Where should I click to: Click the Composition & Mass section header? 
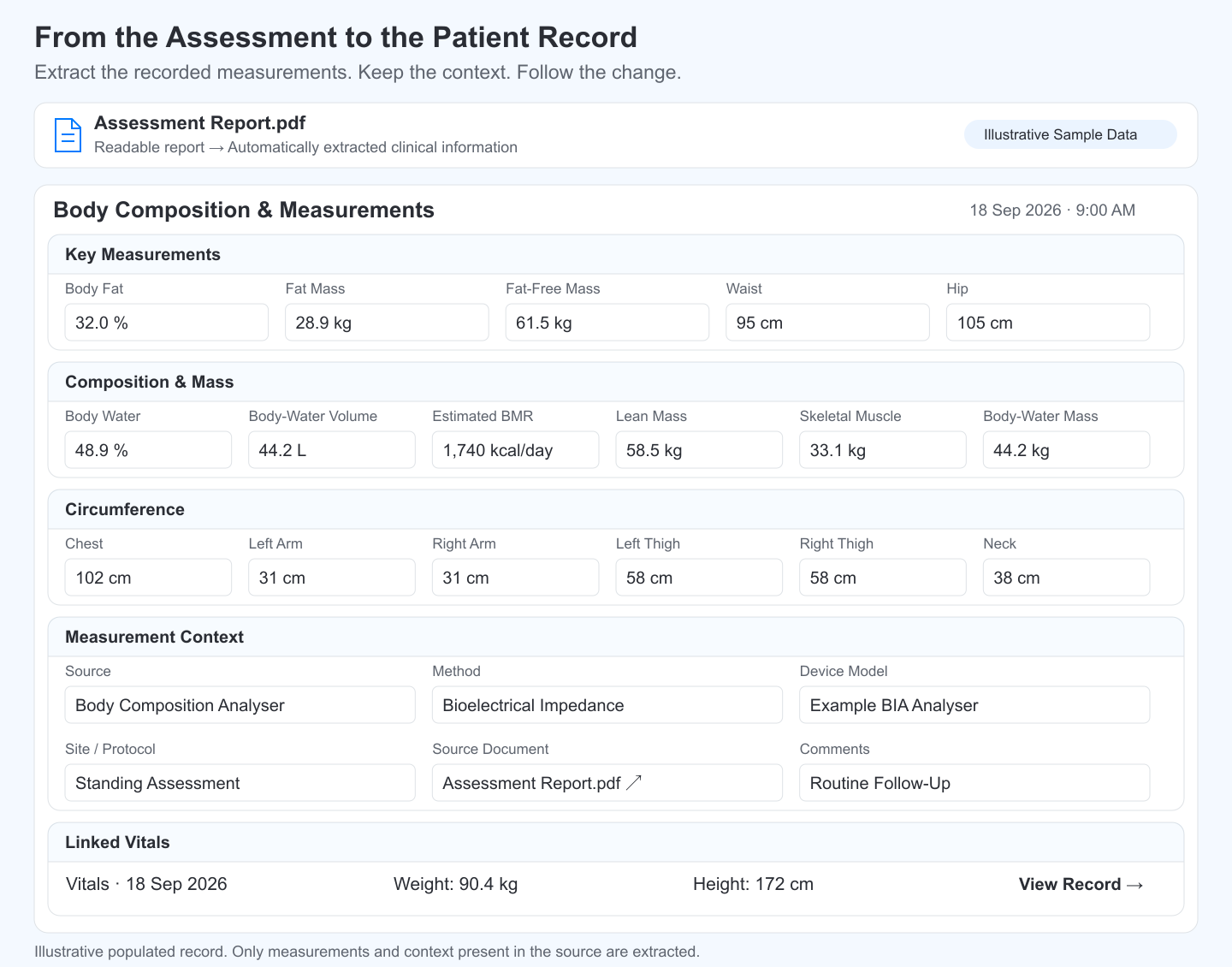(616, 382)
